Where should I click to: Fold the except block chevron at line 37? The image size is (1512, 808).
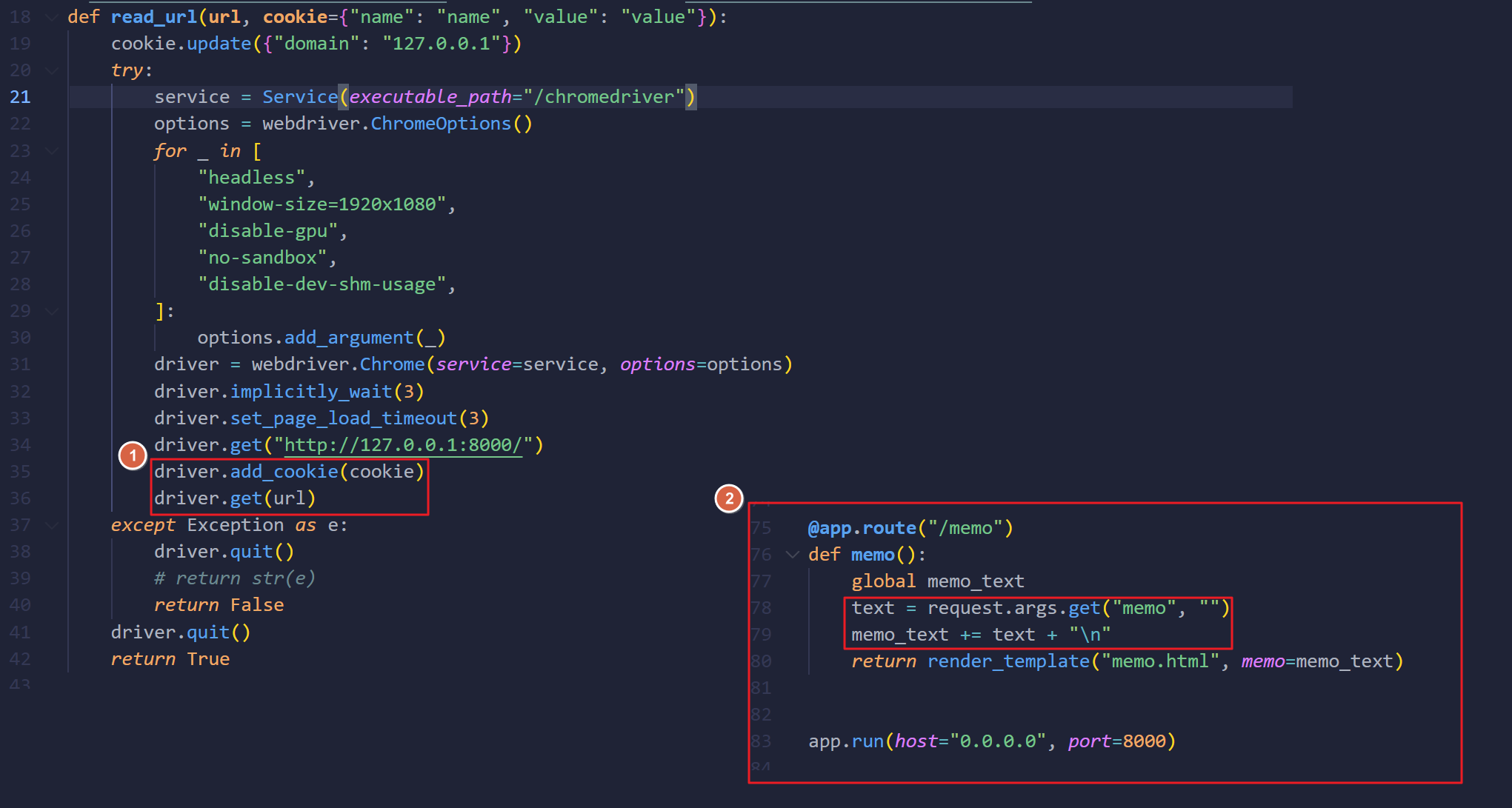[x=52, y=525]
